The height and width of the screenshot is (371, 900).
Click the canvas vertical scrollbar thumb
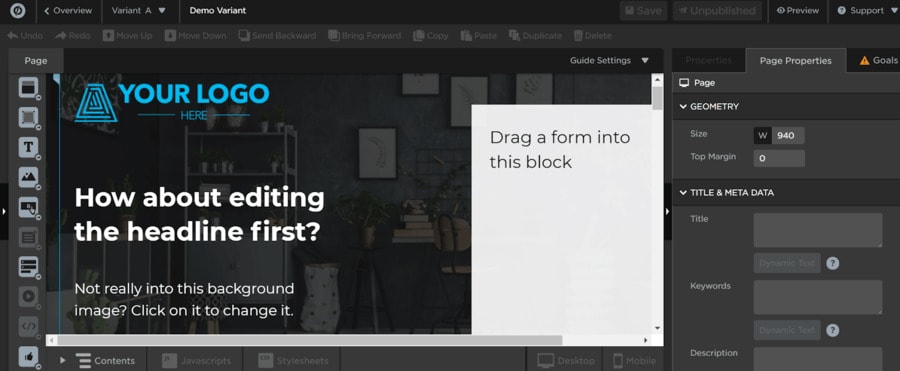(x=657, y=98)
